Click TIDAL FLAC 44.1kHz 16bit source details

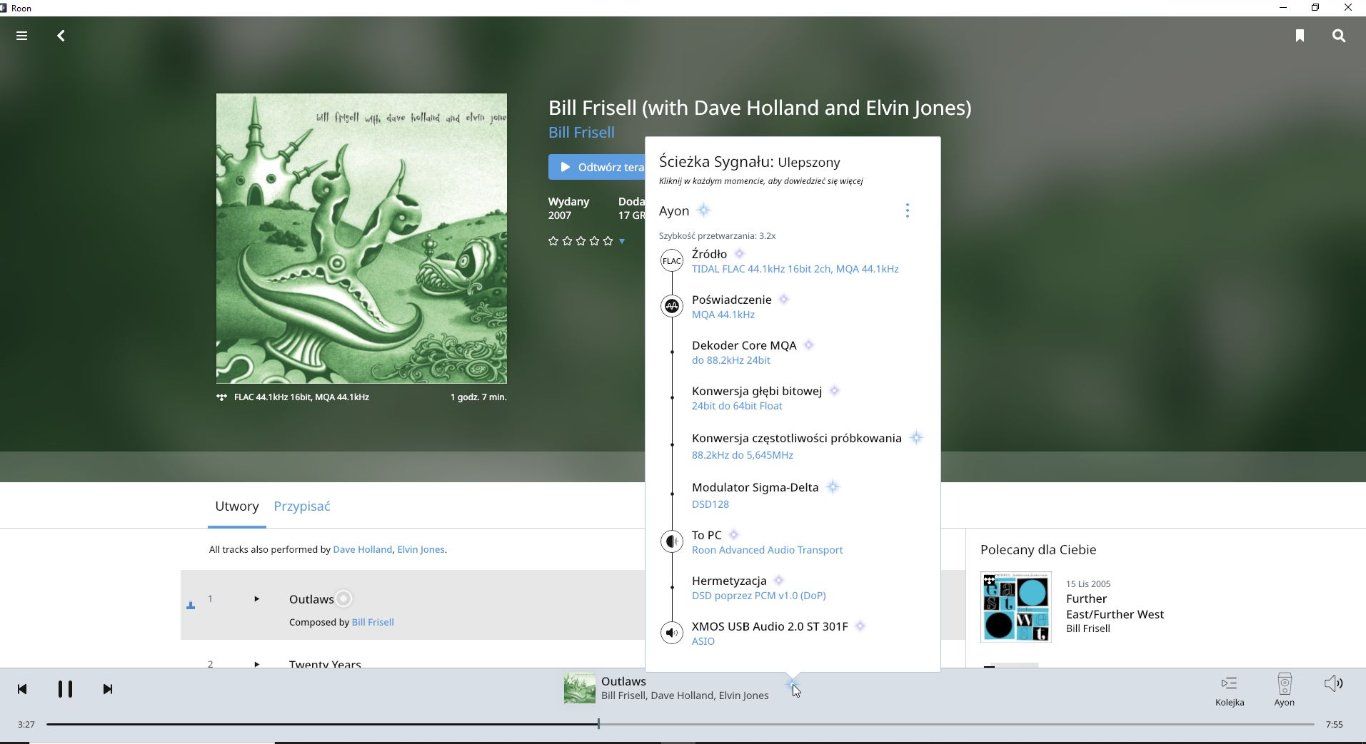click(795, 269)
